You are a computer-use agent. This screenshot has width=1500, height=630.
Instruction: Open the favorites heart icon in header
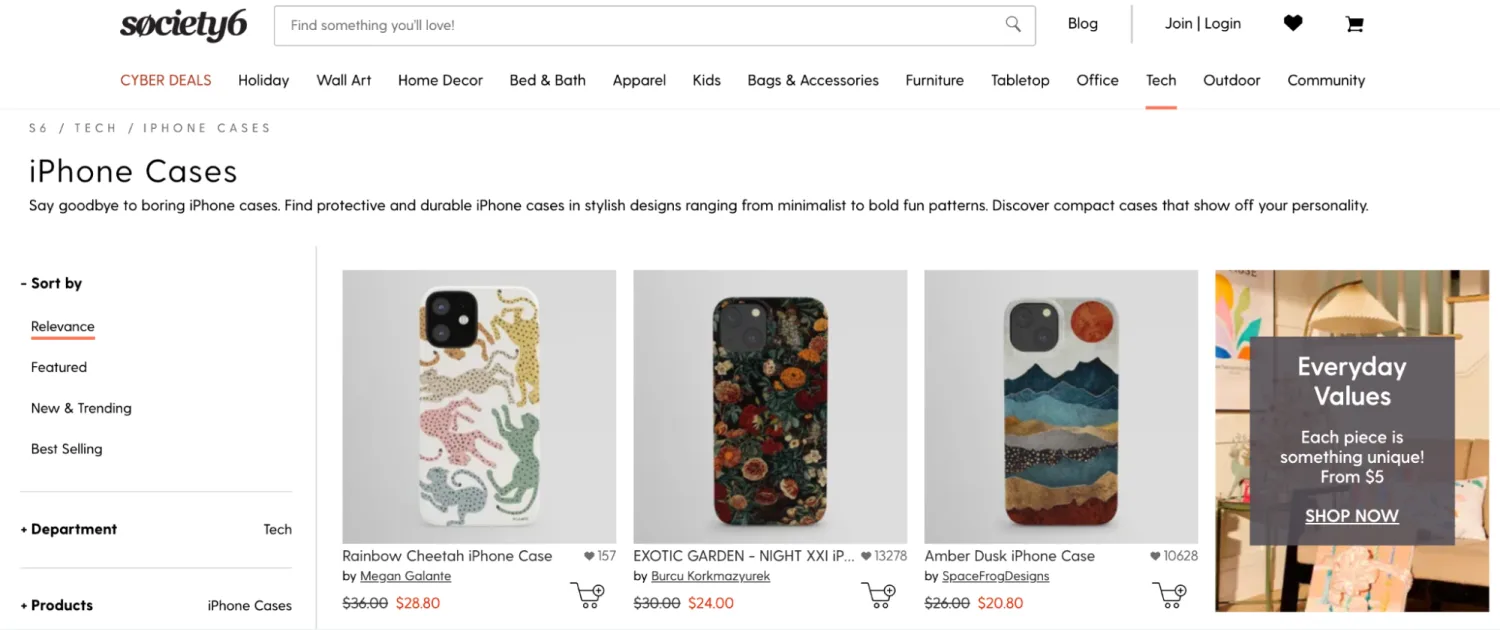click(1293, 24)
